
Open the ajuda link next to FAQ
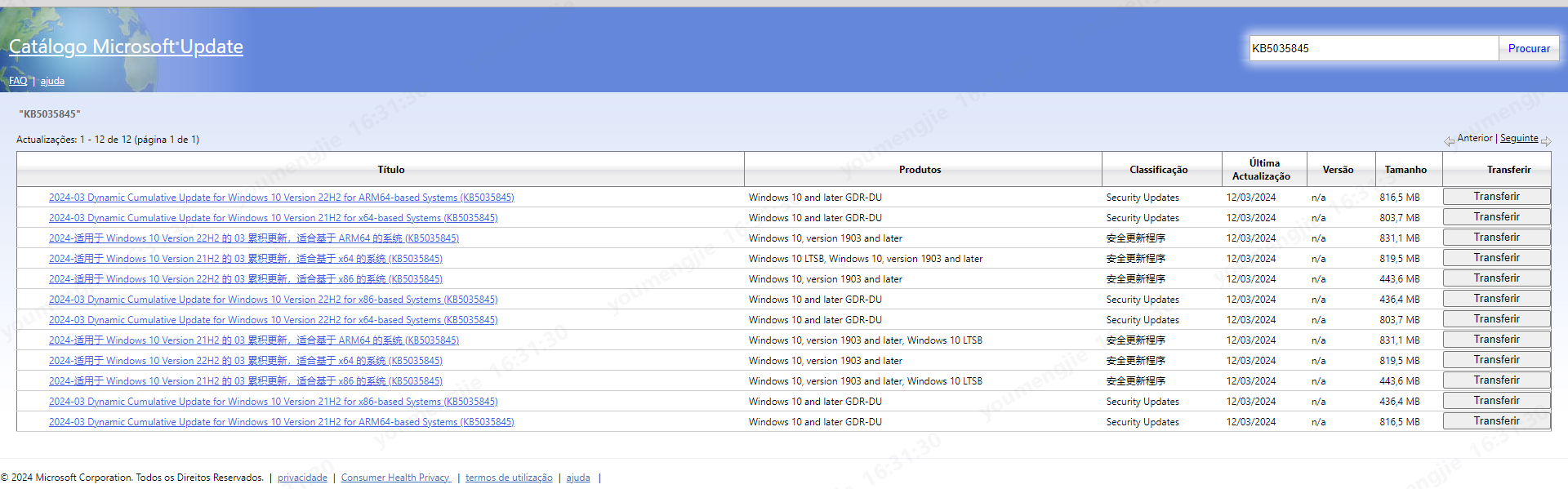tap(52, 81)
